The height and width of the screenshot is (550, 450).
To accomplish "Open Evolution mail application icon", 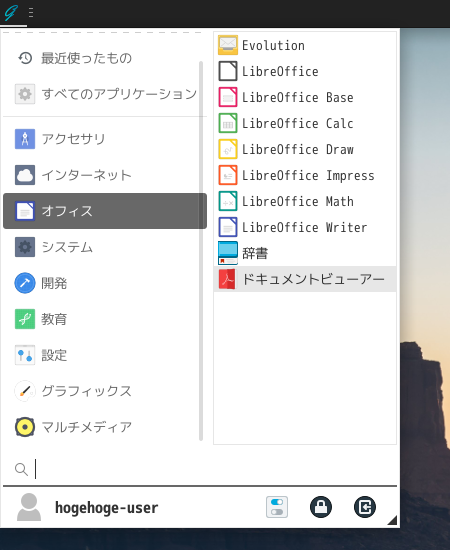I will [228, 45].
